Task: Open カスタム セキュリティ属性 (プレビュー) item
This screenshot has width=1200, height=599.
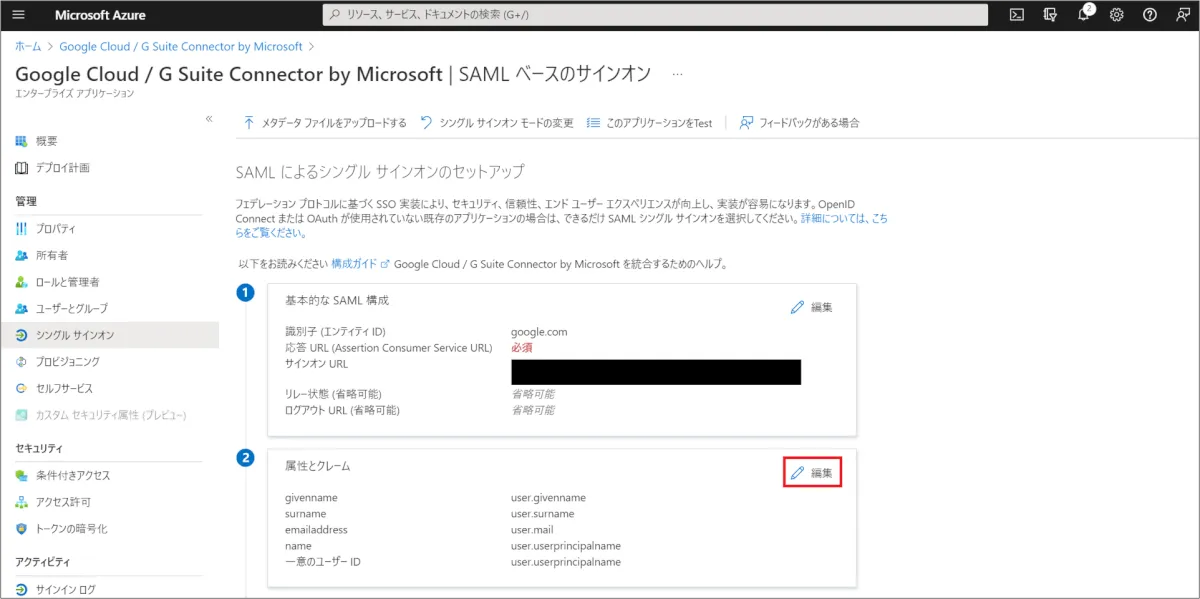Action: click(x=109, y=414)
